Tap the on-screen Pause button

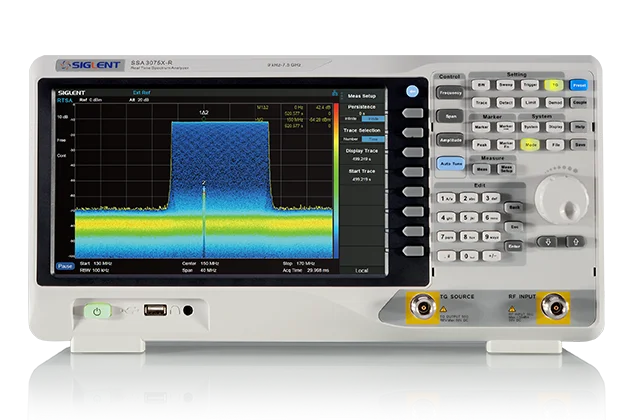pyautogui.click(x=65, y=266)
